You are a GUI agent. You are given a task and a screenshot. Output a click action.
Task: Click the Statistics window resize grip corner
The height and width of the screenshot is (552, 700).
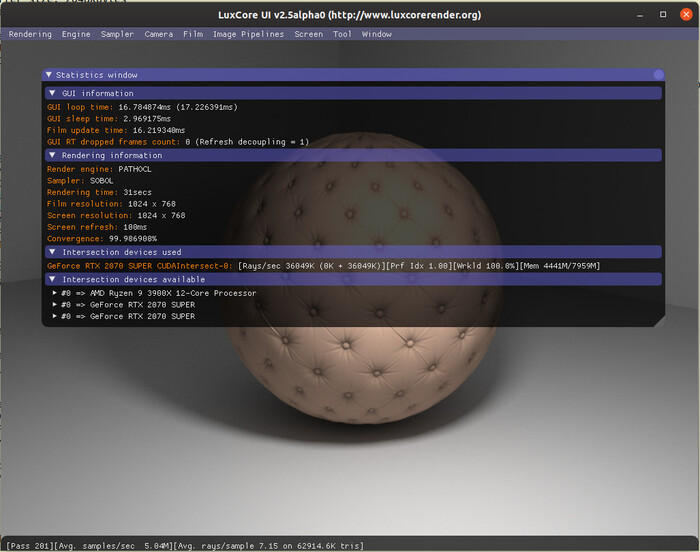tap(659, 321)
